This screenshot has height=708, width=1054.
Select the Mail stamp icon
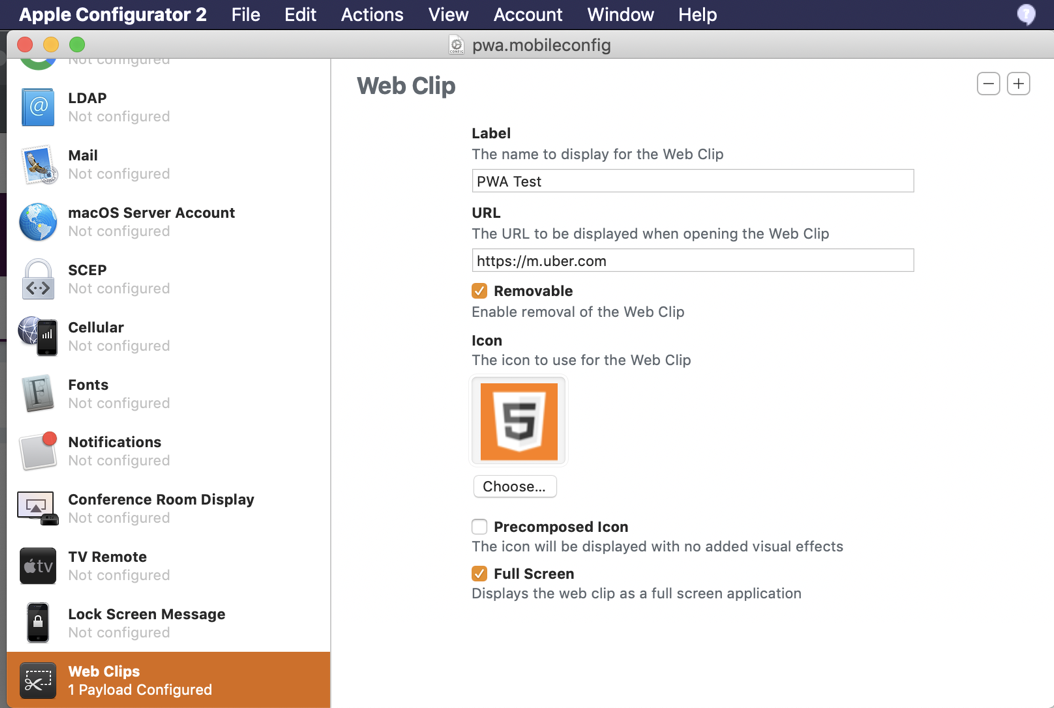click(38, 164)
